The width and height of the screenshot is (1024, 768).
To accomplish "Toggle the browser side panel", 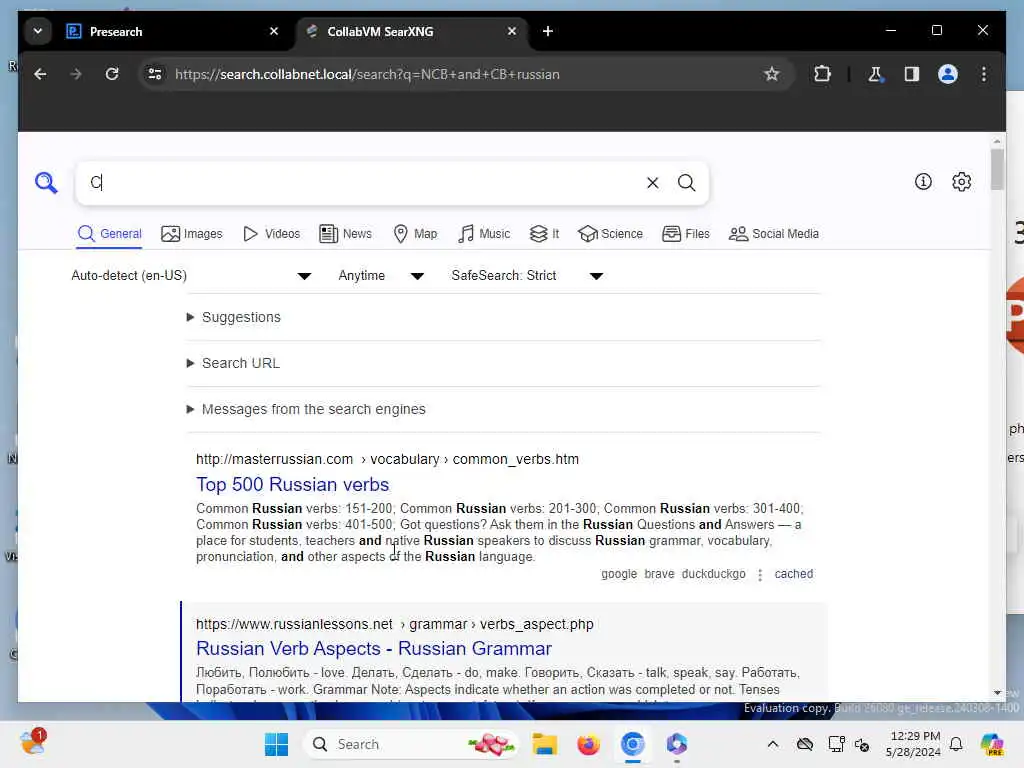I will click(x=912, y=74).
